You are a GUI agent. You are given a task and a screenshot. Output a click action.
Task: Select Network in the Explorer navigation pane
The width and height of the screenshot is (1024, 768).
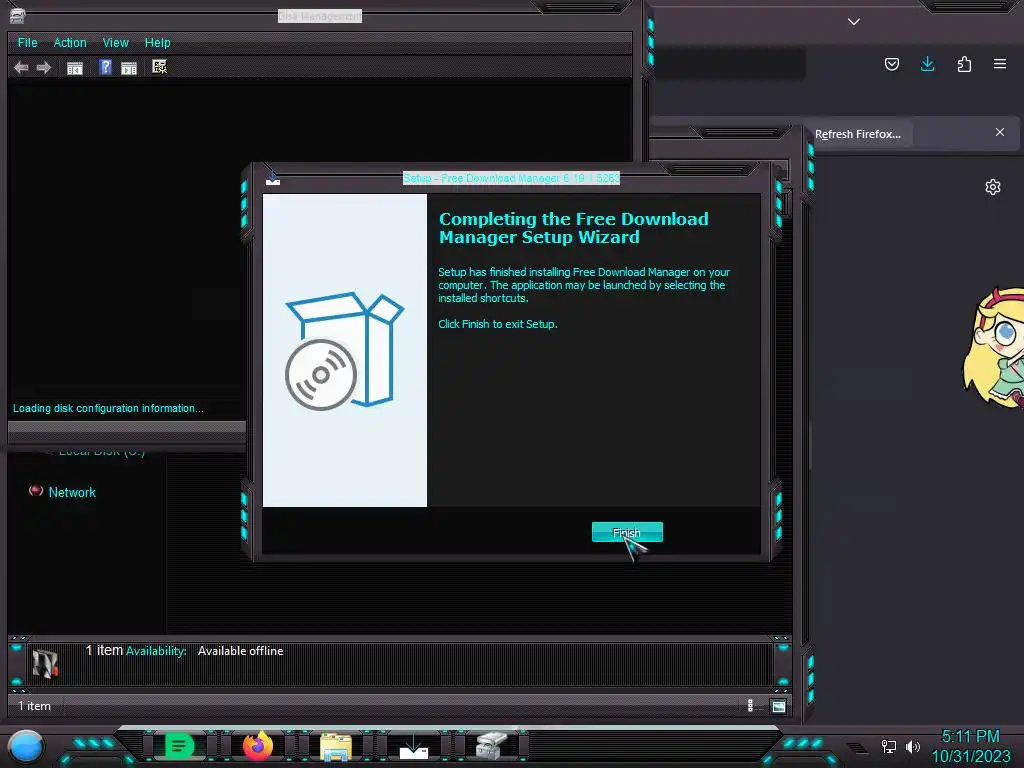(x=72, y=492)
